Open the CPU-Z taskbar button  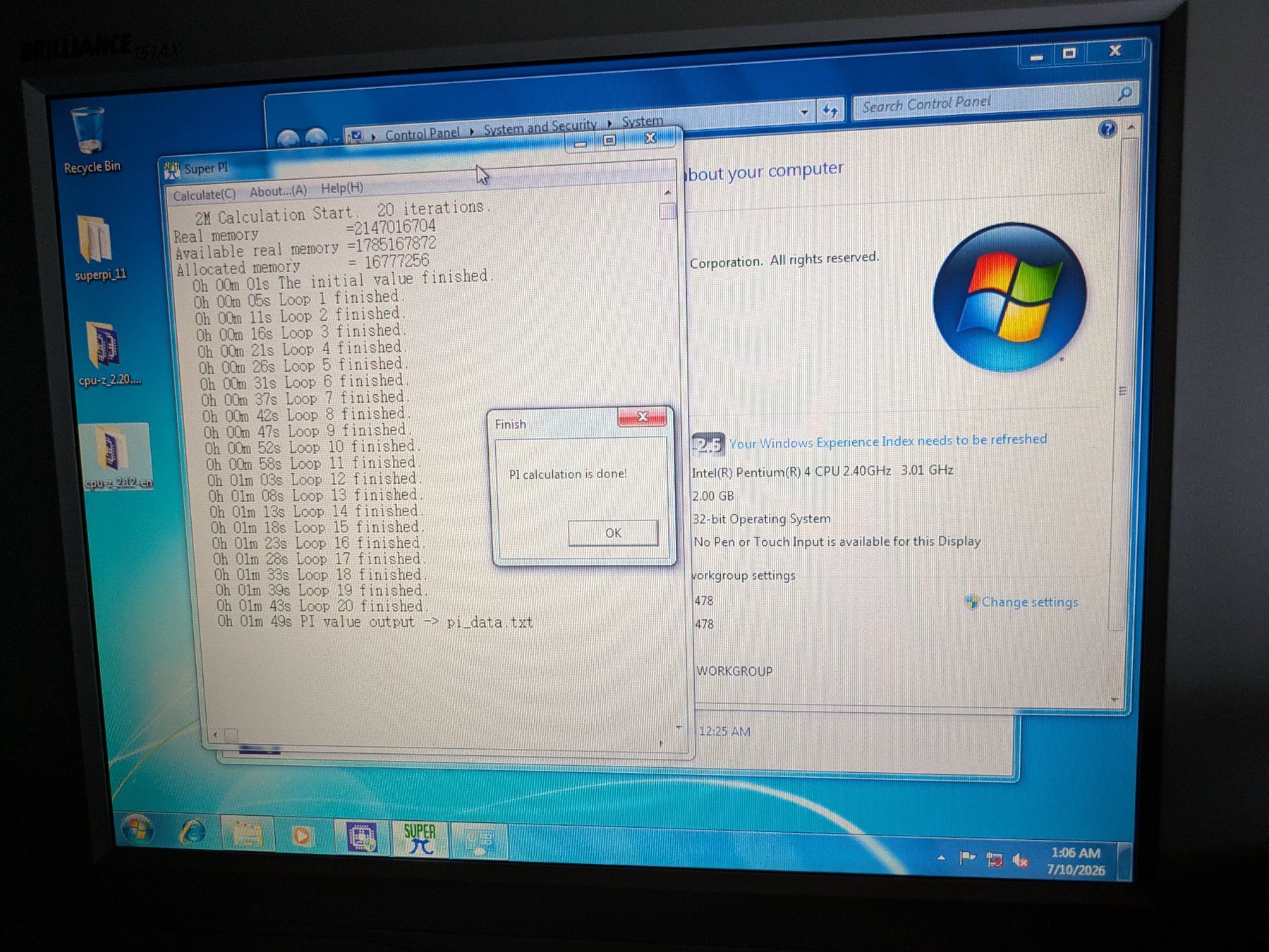363,838
